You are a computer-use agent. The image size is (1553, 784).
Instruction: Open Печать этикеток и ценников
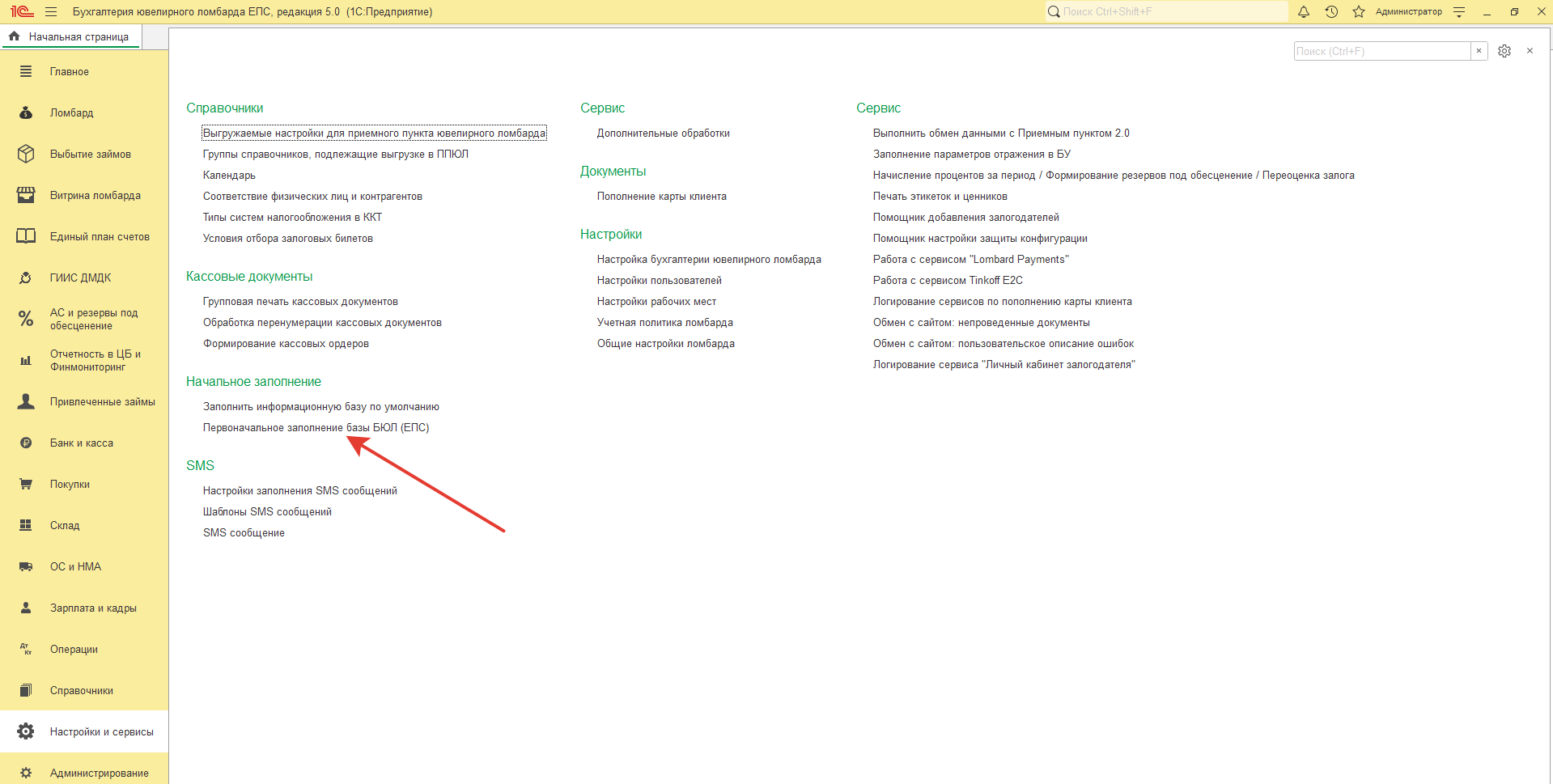940,197
